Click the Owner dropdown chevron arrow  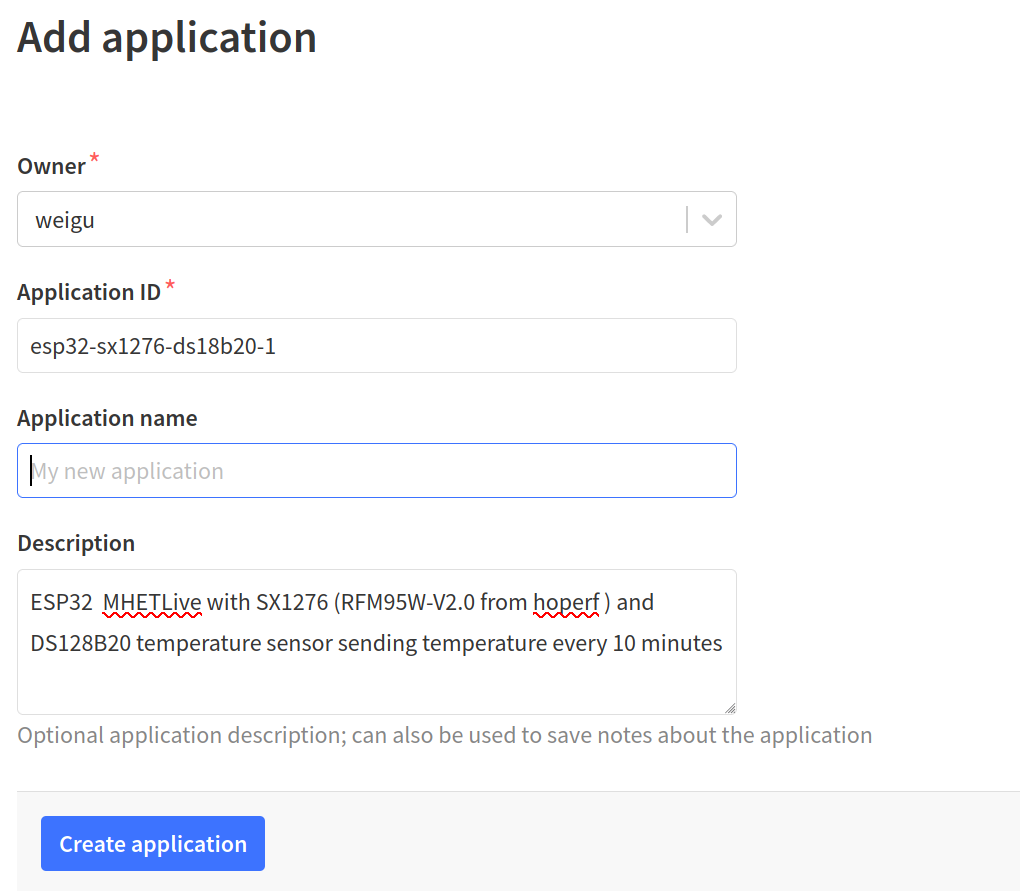(712, 220)
